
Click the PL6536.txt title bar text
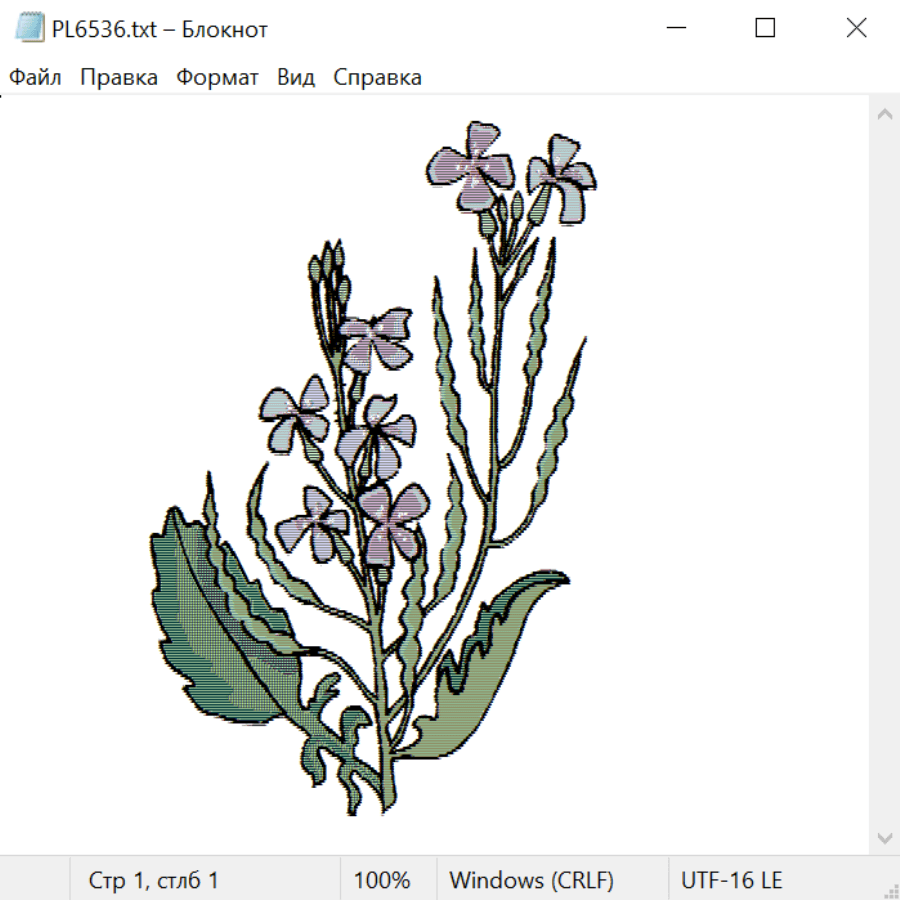(x=160, y=29)
